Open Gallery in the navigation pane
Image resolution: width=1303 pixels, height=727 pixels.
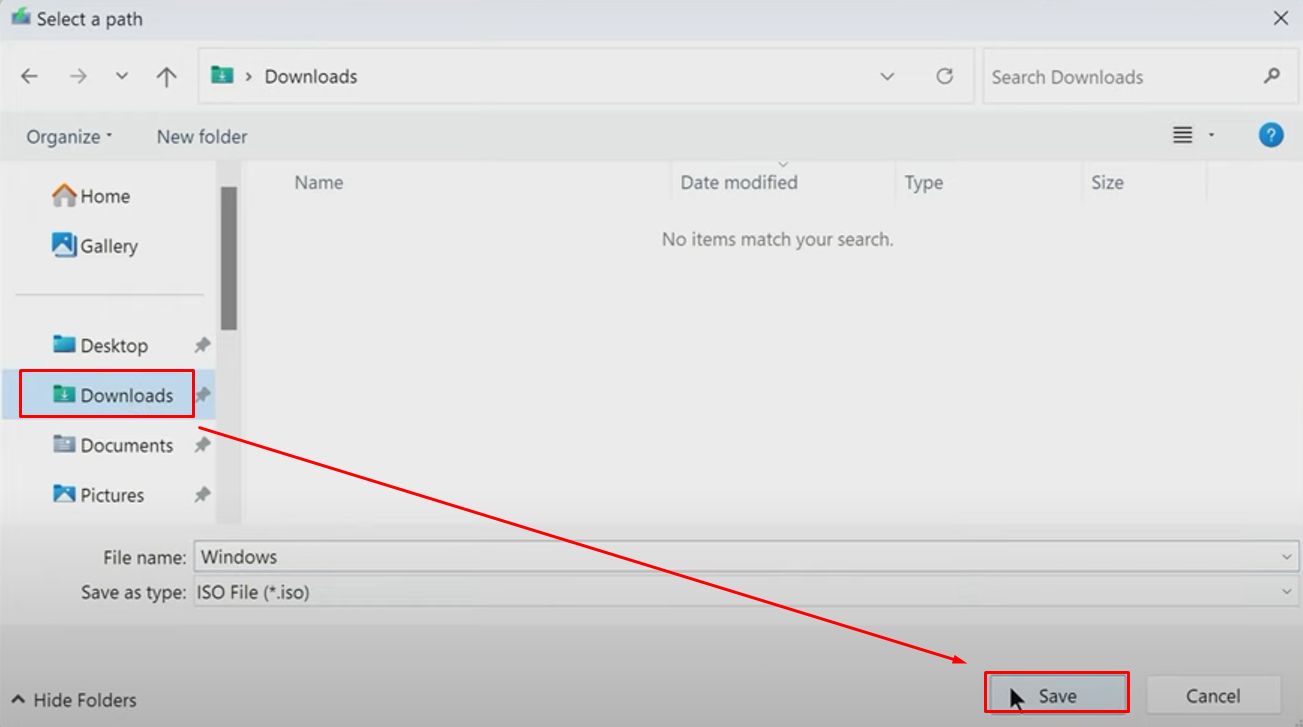pos(108,246)
